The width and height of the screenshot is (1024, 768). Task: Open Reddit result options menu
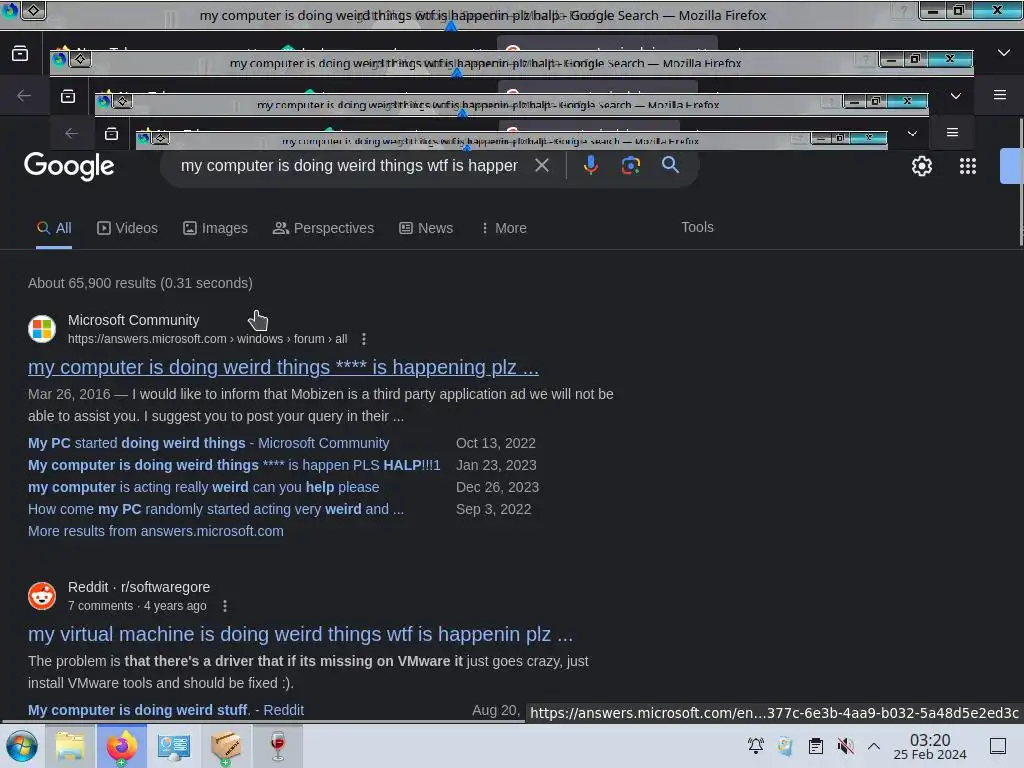tap(225, 606)
